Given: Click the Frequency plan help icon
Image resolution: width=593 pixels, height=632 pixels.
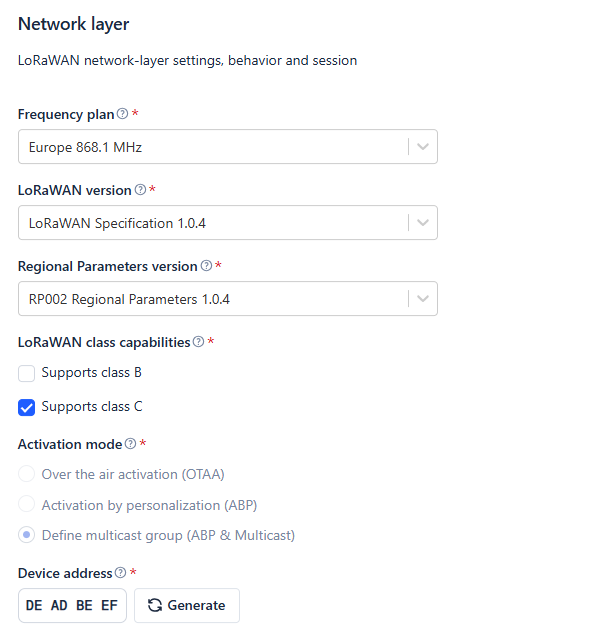Looking at the screenshot, I should click(x=123, y=114).
